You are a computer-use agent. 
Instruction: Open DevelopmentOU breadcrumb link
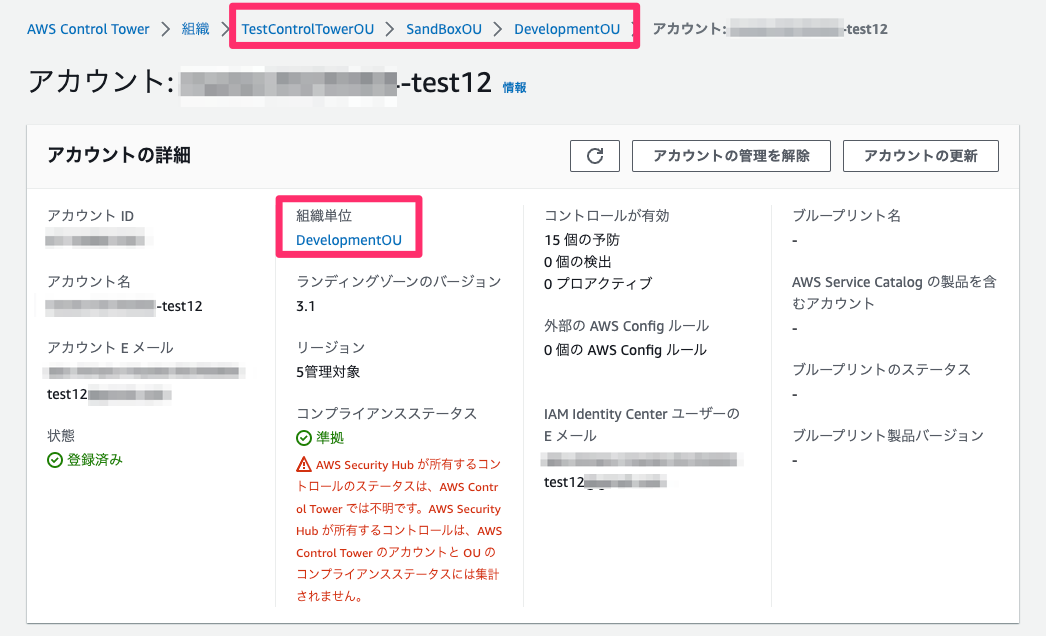pos(566,29)
